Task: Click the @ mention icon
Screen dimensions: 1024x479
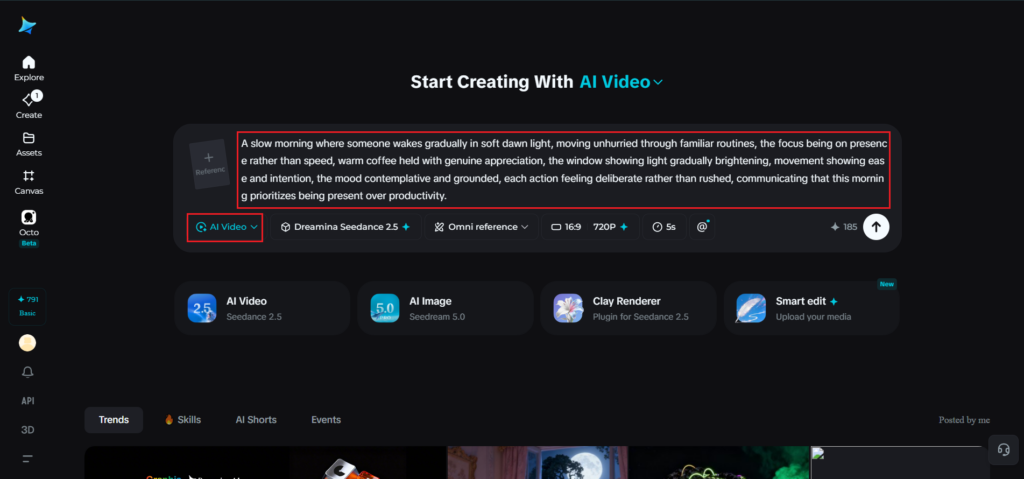Action: point(703,227)
